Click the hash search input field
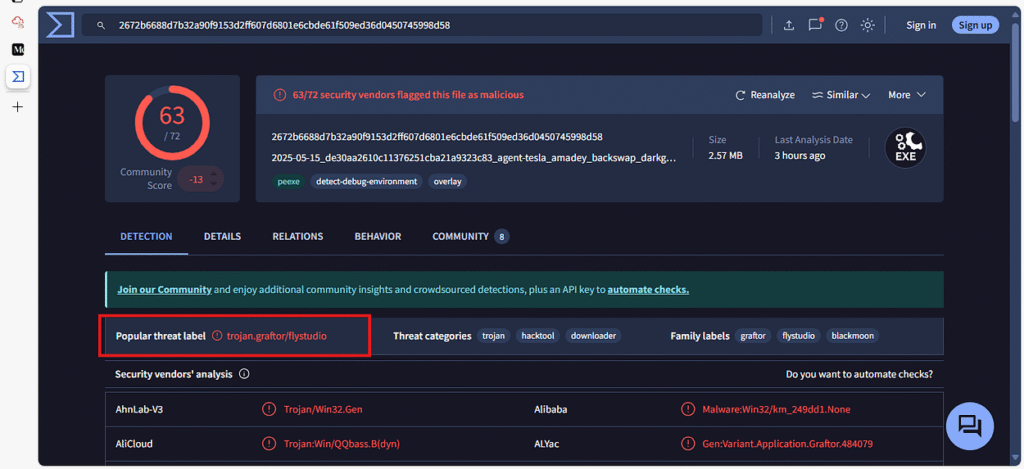This screenshot has height=469, width=1024. click(422, 25)
